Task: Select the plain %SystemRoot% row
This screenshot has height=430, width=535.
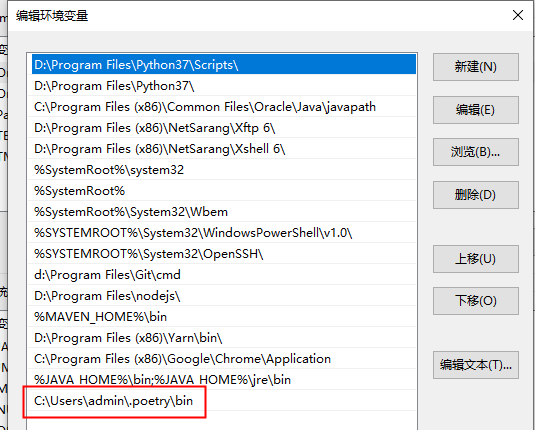Action: click(x=222, y=191)
